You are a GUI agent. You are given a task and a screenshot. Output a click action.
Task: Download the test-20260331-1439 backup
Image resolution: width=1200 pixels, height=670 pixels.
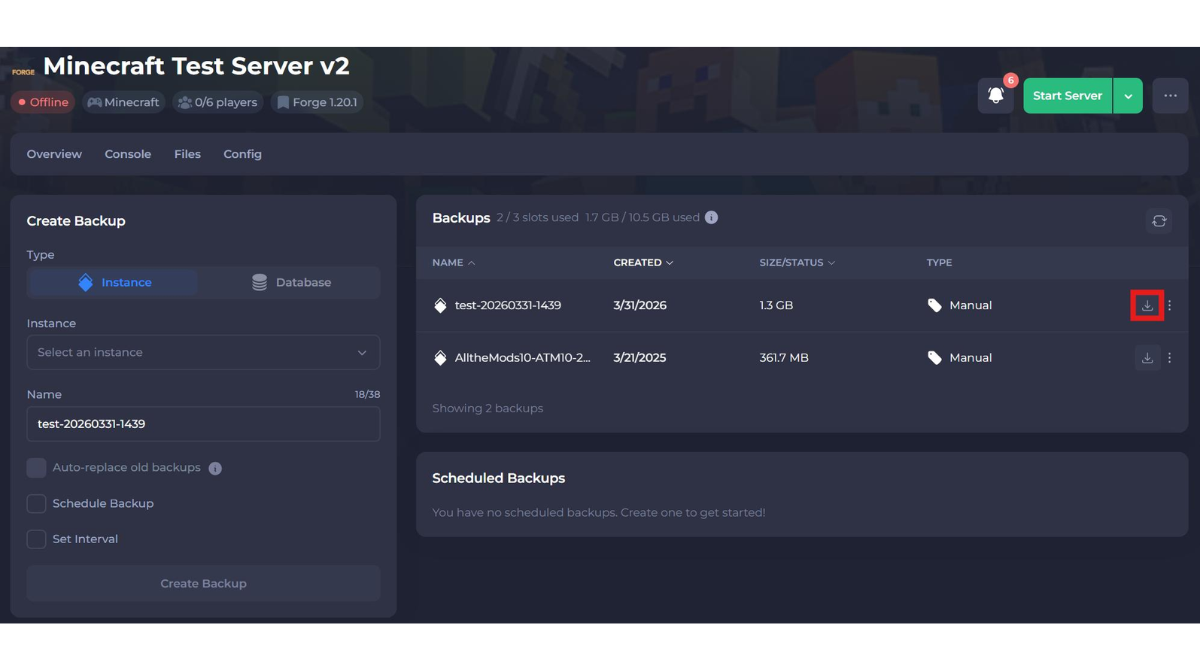[x=1147, y=305]
